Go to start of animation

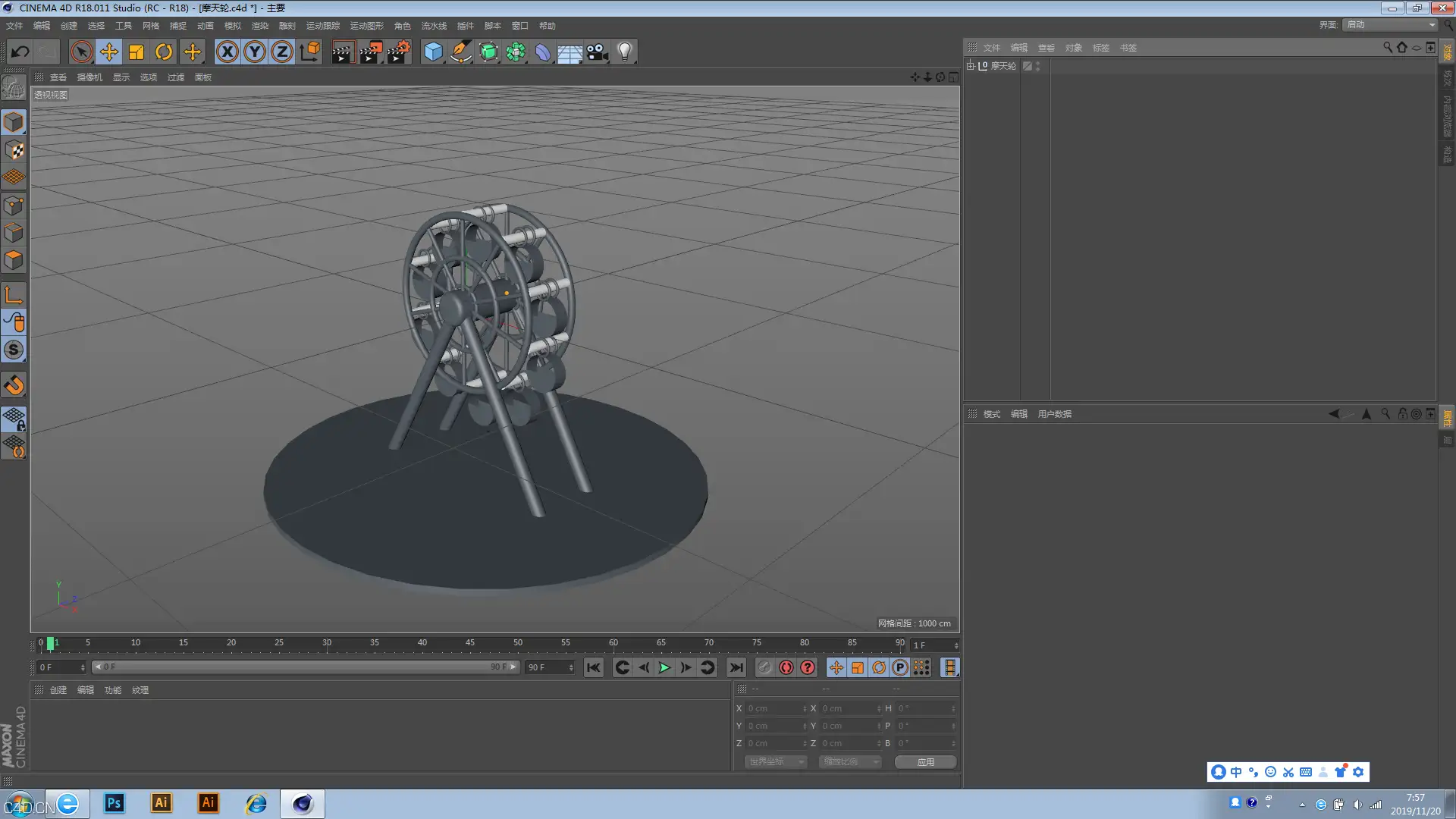click(593, 667)
